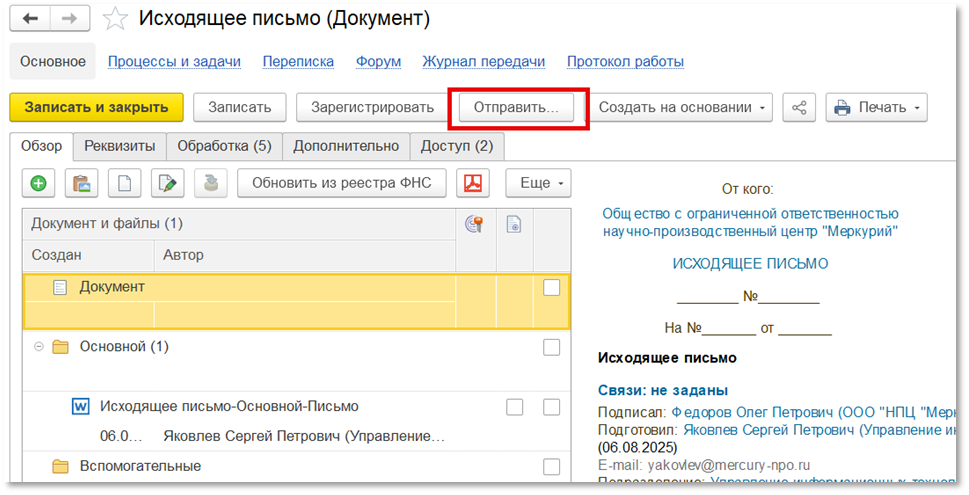
Task: Tick the right checkbox of Исходящее письмо-Основной-Письмо row
Action: (x=551, y=407)
